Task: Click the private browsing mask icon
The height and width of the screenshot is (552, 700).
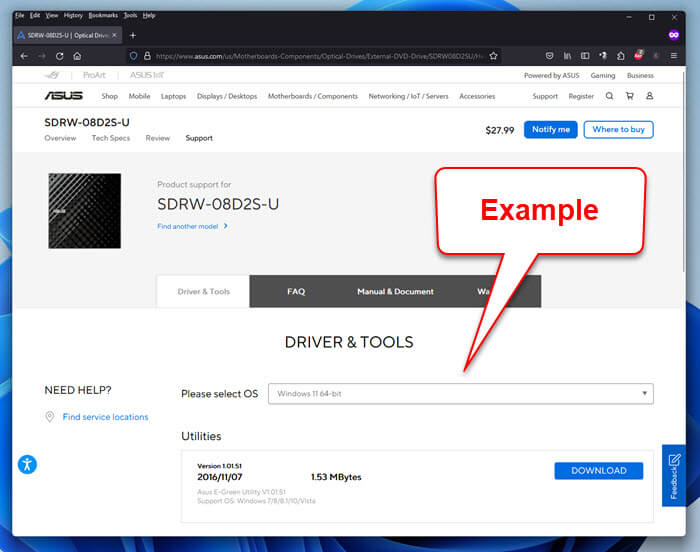Action: [x=674, y=35]
